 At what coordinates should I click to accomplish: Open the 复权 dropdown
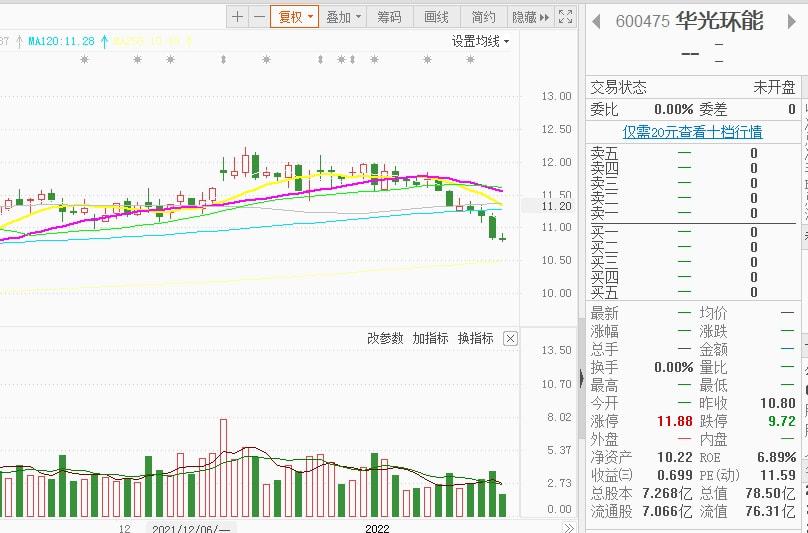(295, 17)
